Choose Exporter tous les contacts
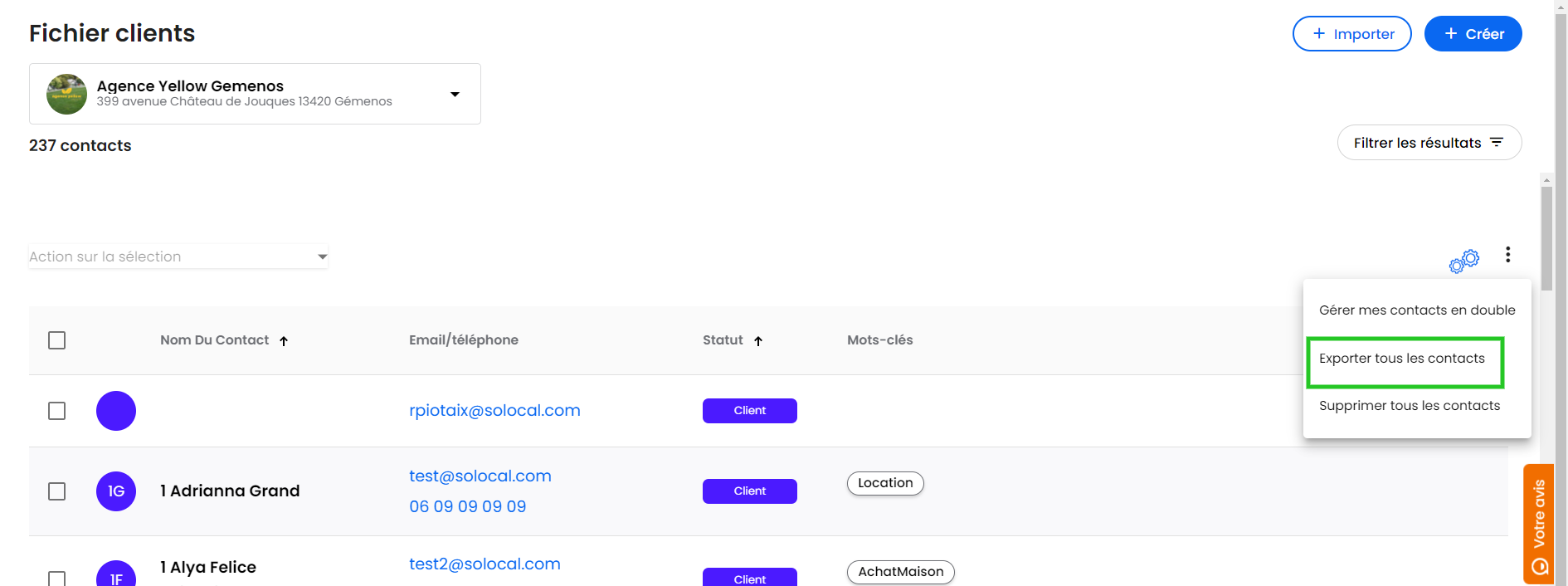The width and height of the screenshot is (1568, 586). coord(1402,359)
